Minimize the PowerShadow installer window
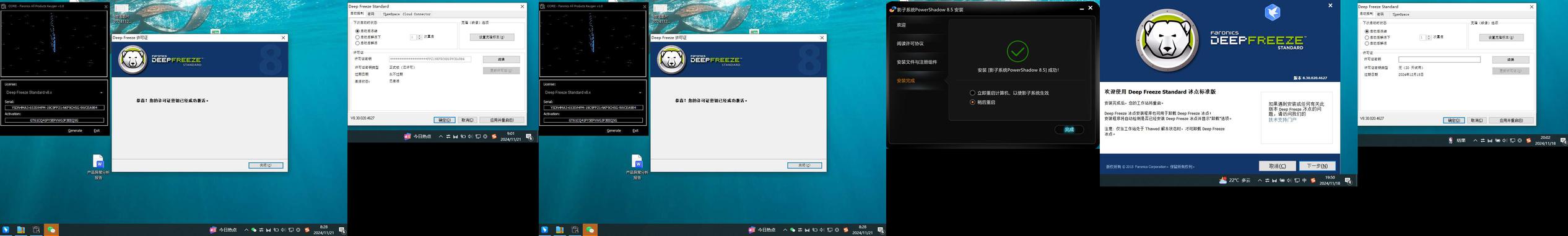The image size is (1568, 236). [x=1082, y=9]
